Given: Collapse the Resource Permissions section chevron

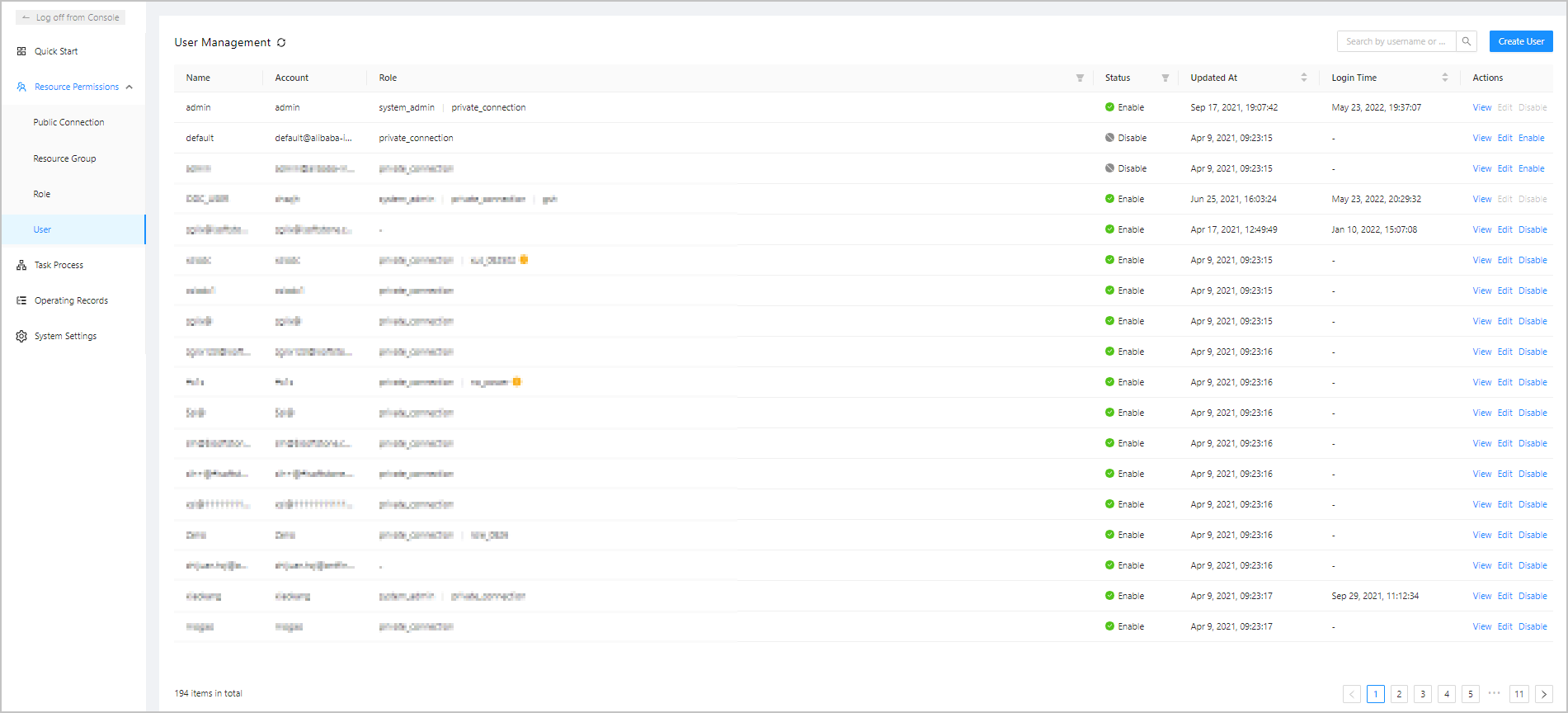Looking at the screenshot, I should (x=129, y=87).
